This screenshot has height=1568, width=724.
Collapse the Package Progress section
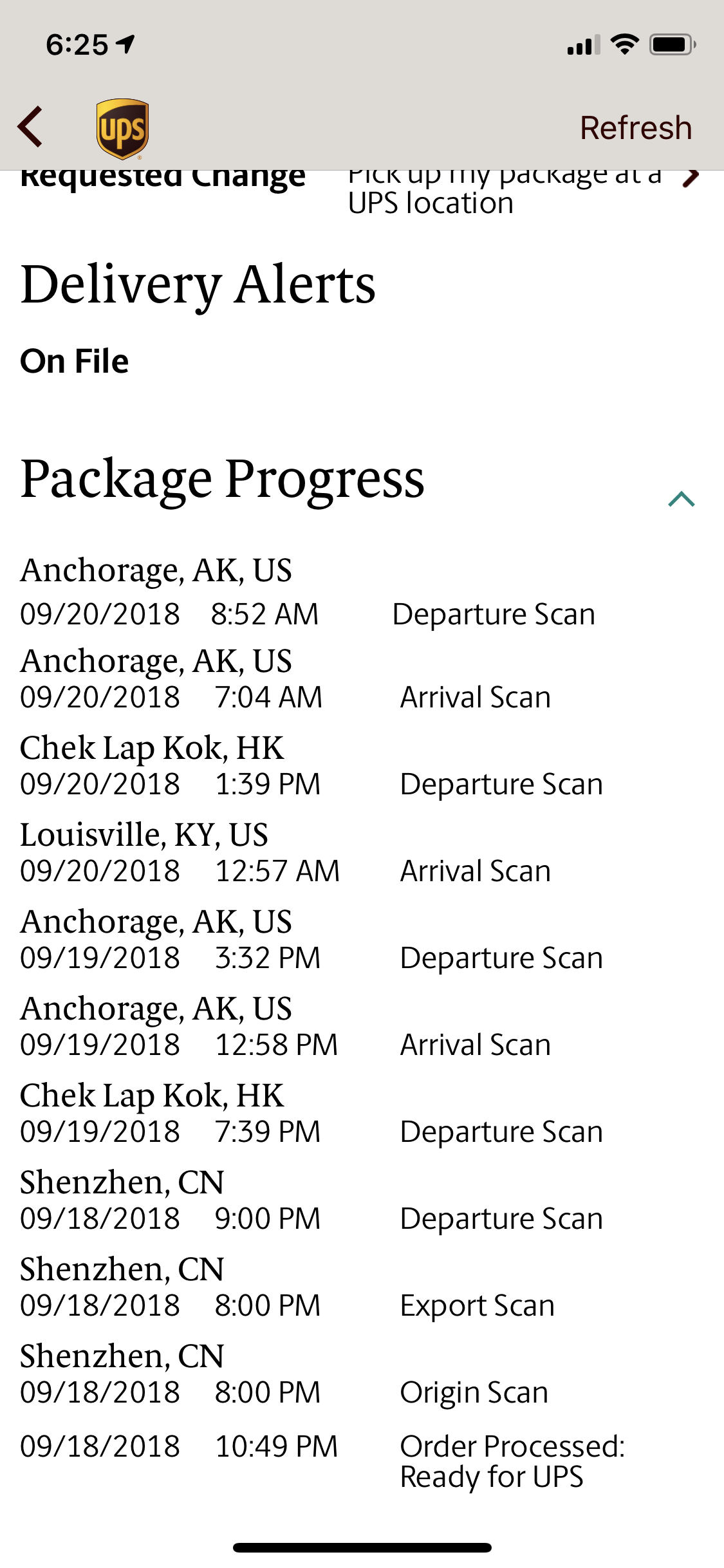point(682,499)
